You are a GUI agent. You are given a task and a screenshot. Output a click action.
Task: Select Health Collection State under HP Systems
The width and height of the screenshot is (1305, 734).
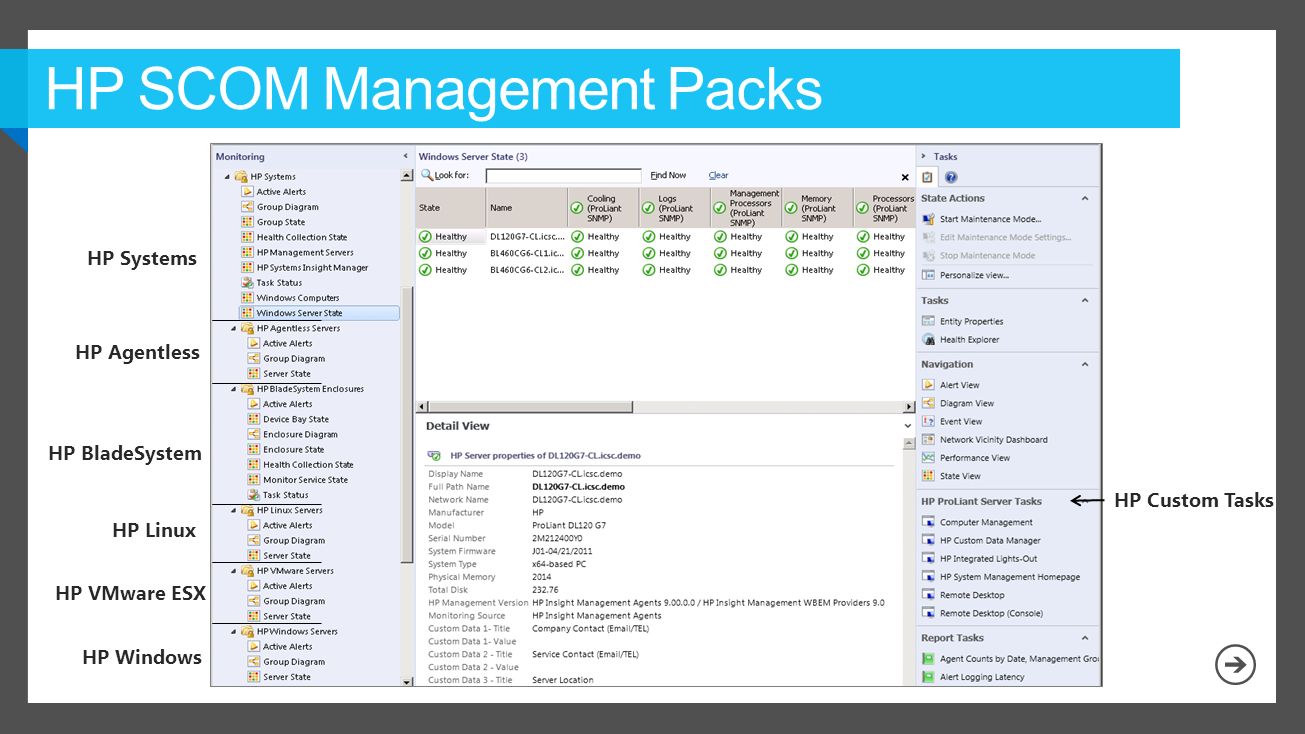302,237
